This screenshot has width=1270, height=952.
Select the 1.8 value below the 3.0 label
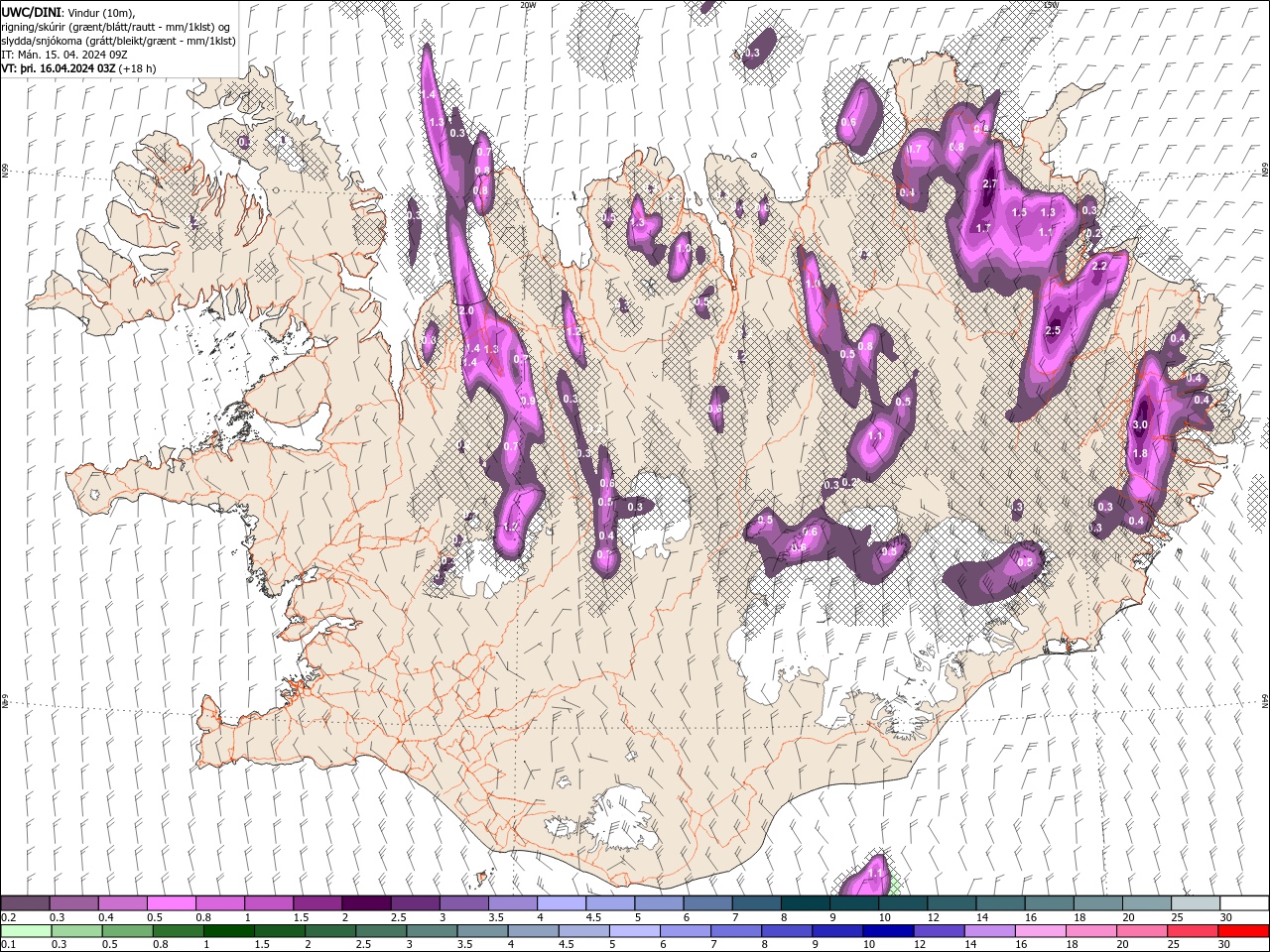click(x=1140, y=454)
